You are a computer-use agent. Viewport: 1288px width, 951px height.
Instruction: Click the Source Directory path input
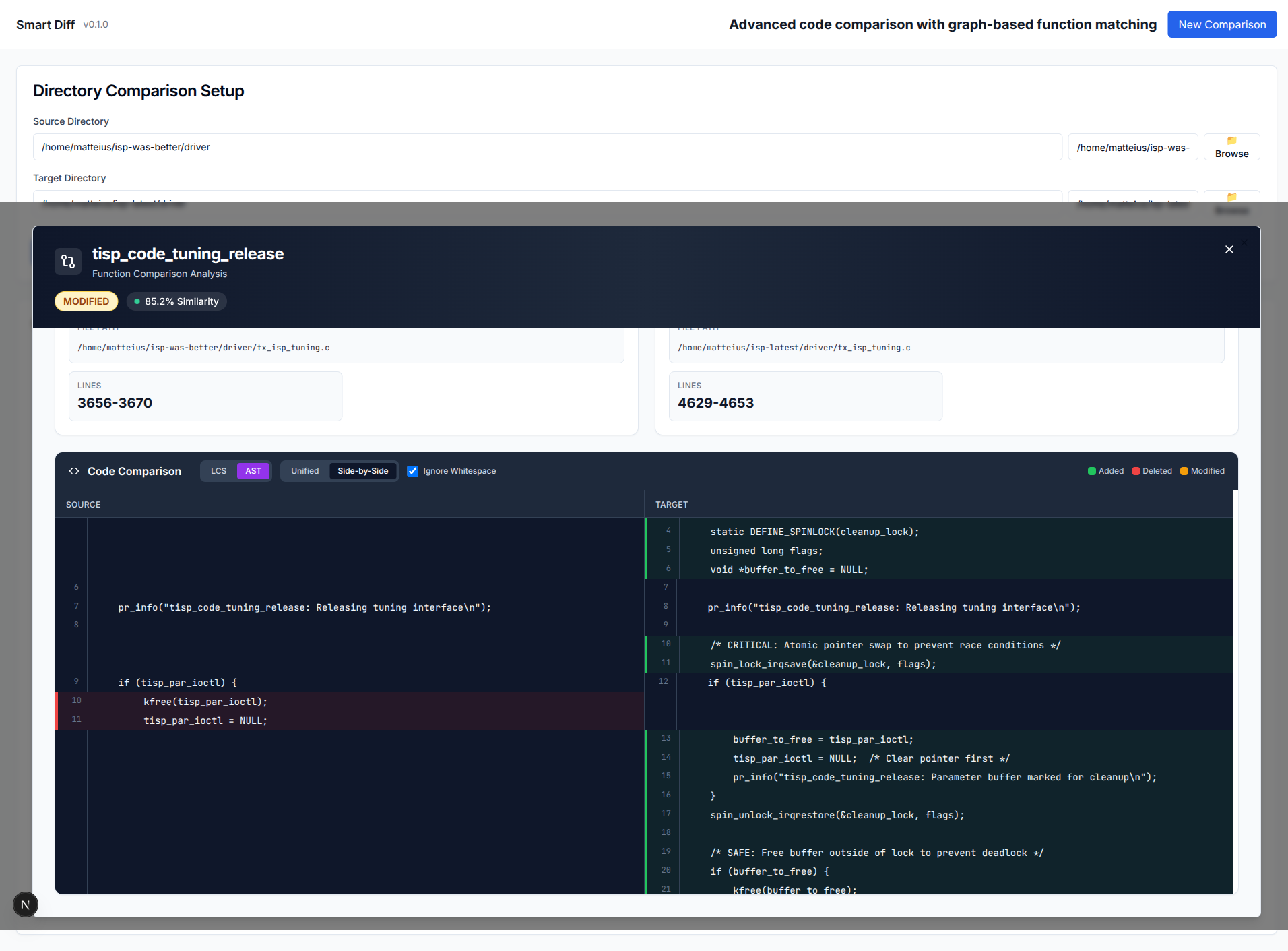click(x=548, y=147)
